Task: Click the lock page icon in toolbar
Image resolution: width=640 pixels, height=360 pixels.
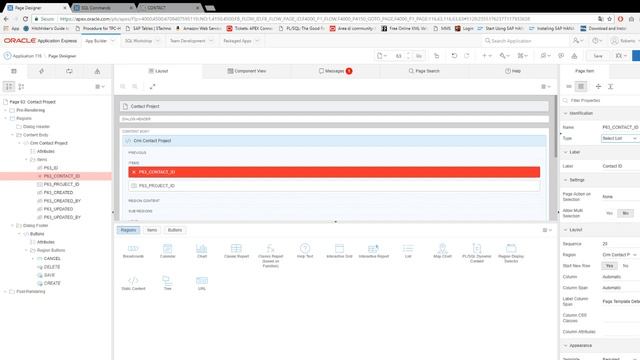Action: [436, 56]
